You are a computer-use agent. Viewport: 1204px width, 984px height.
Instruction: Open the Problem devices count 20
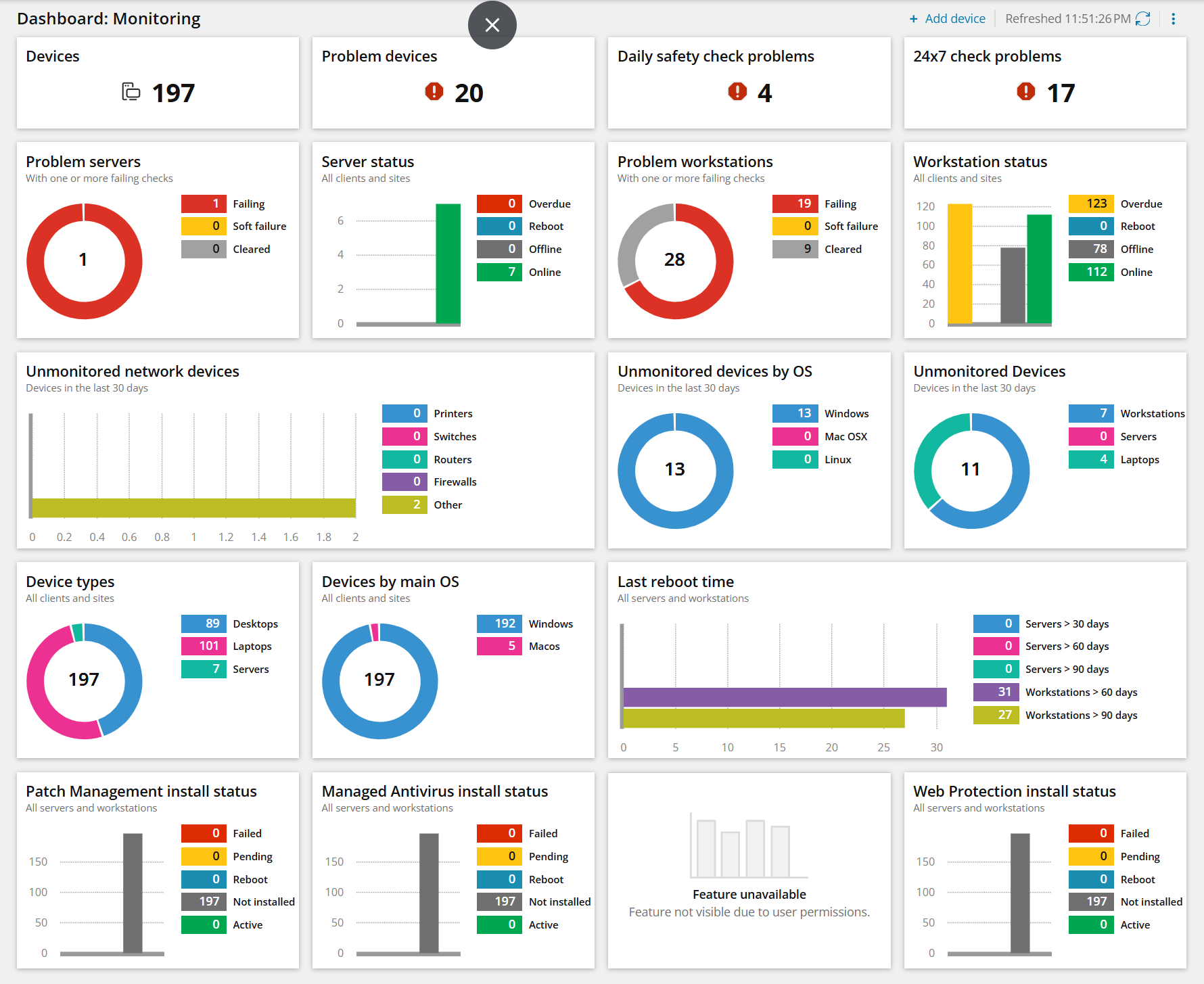[x=469, y=93]
